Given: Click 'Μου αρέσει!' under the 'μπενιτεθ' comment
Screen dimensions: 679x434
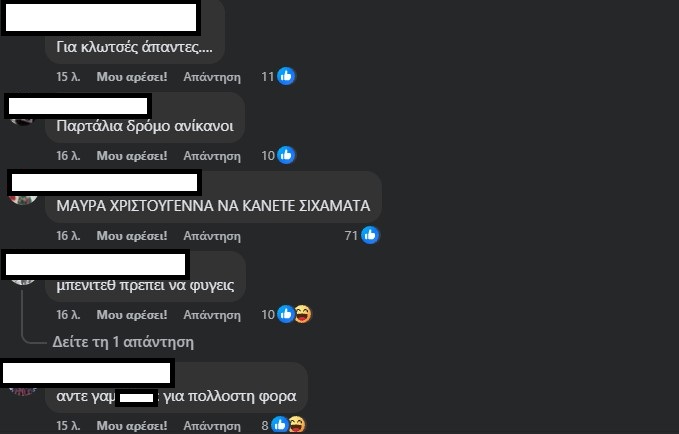Looking at the screenshot, I should [x=132, y=314].
